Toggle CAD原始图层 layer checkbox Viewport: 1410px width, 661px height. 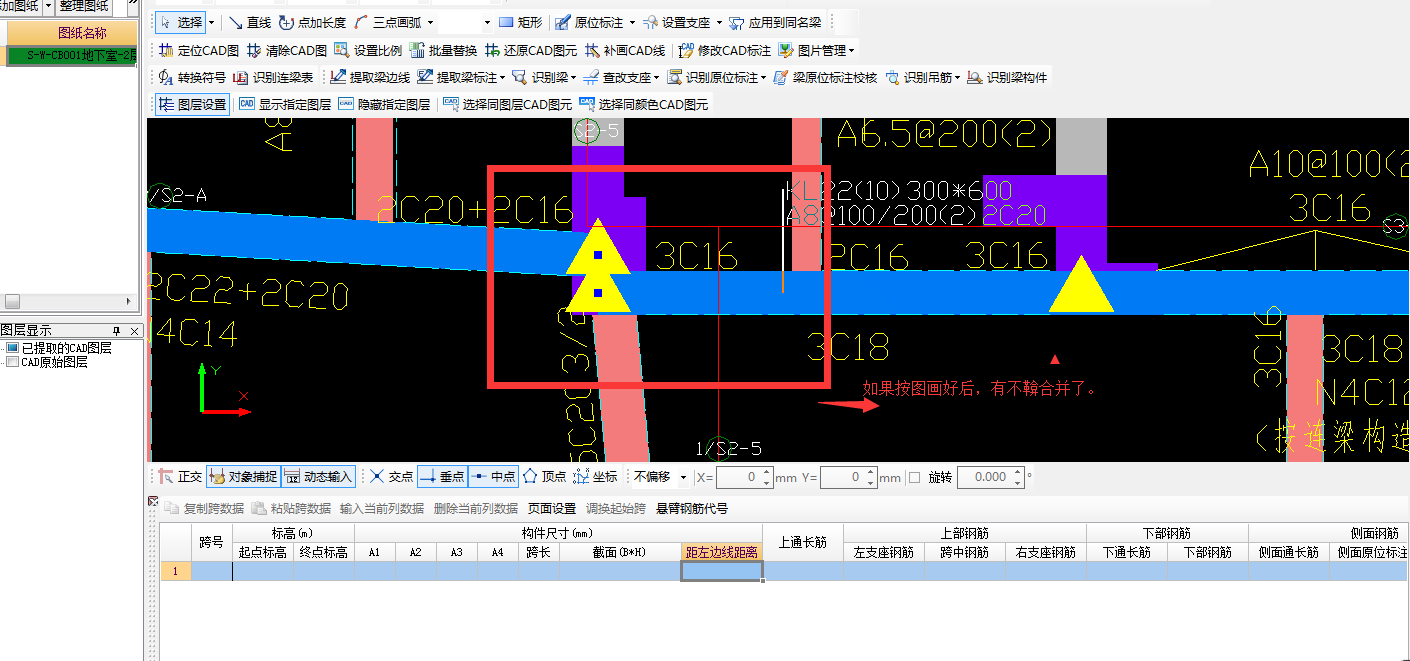tap(12, 362)
